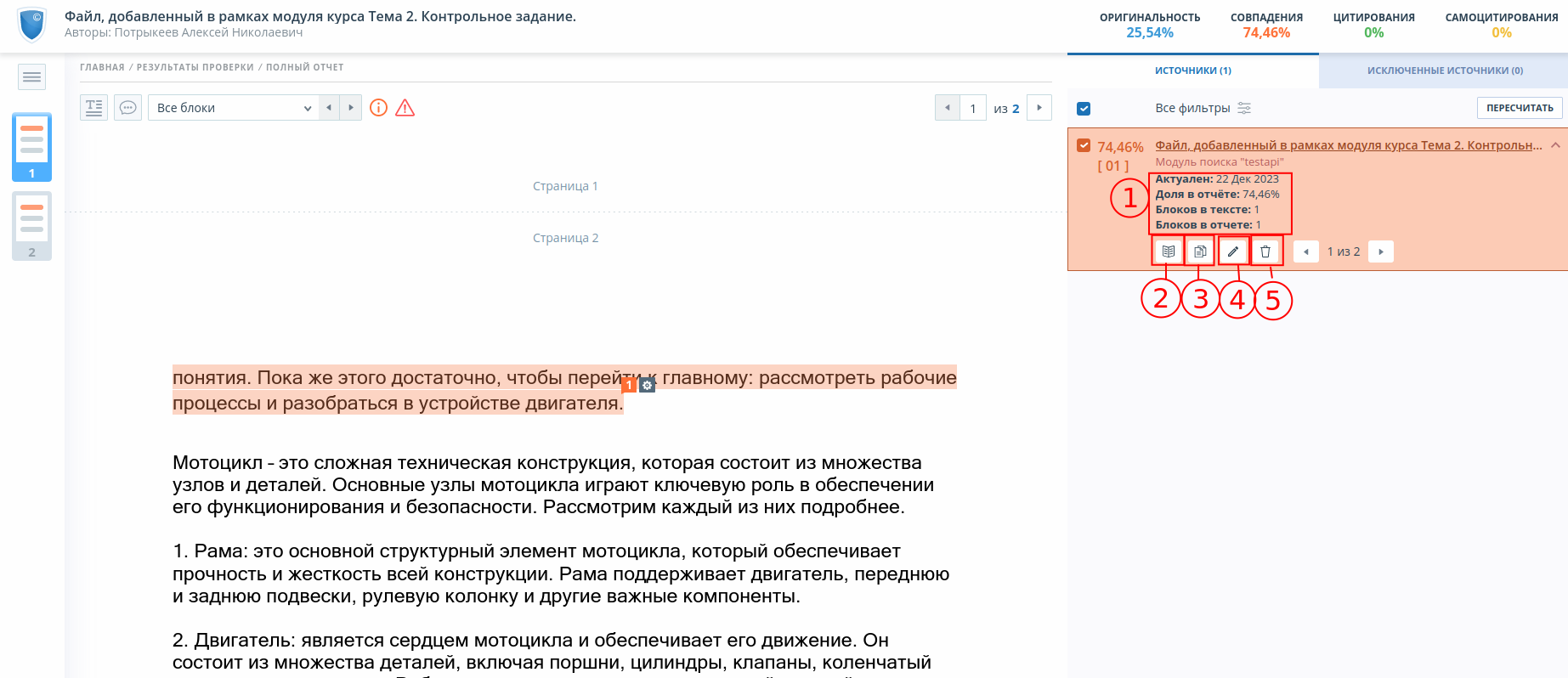1568x678 pixels.
Task: Switch to 'Исключенные источники (0)' tab
Action: [x=1445, y=71]
